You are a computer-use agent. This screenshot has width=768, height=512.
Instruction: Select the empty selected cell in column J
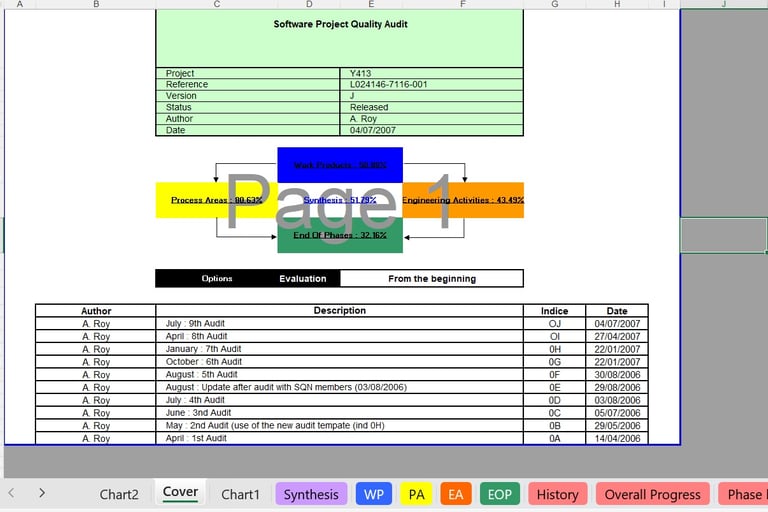pos(723,235)
